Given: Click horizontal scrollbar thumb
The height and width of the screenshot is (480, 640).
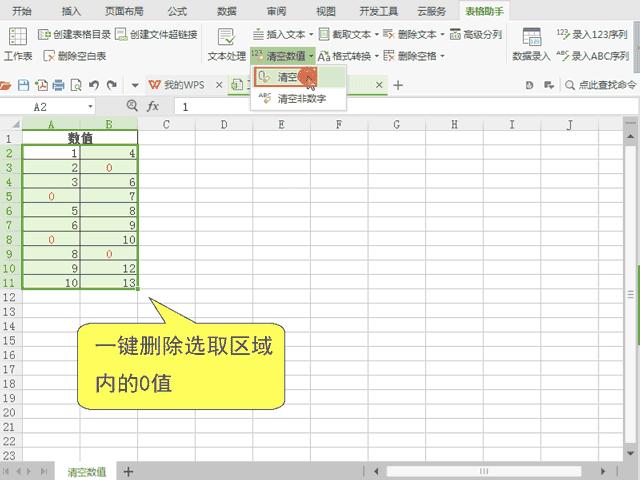Looking at the screenshot, I should (484, 471).
